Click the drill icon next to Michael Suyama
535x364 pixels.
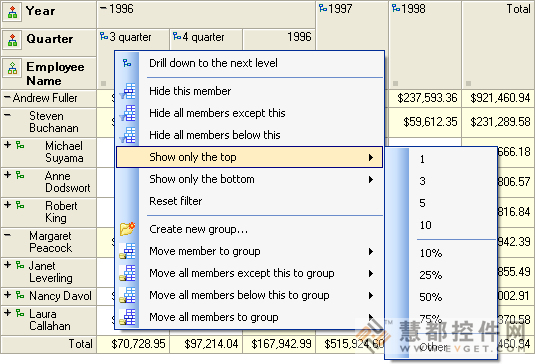[20, 146]
